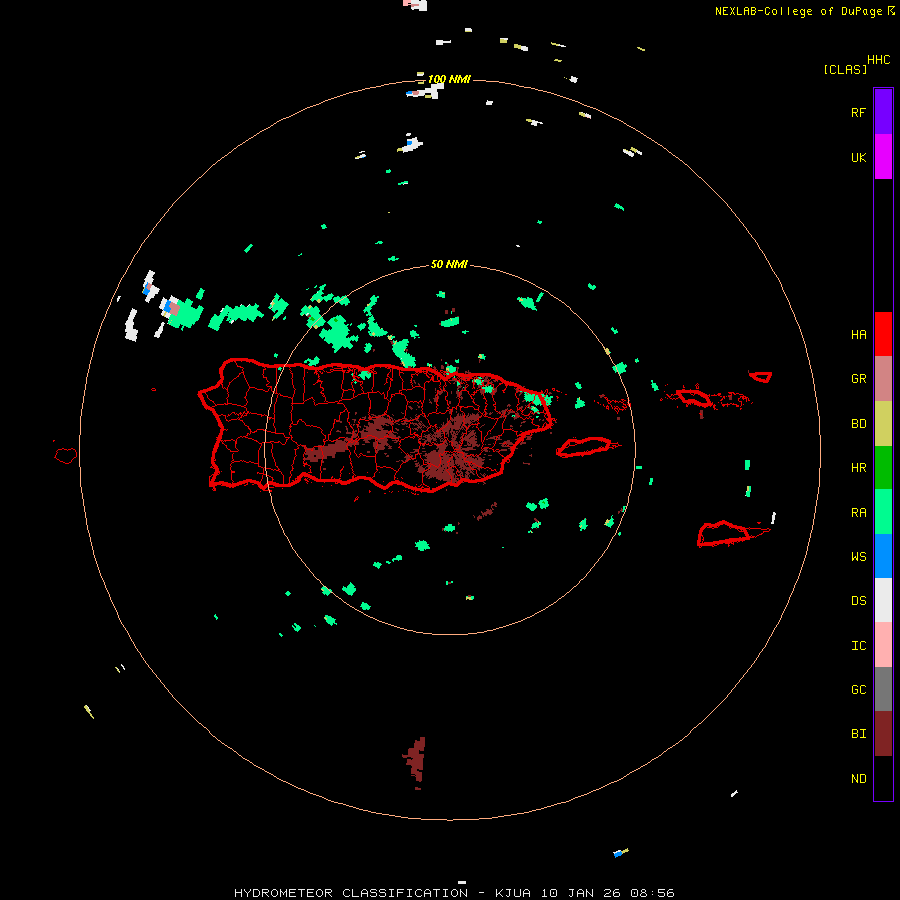Screen dimensions: 900x900
Task: Click the HR dark green swatch
Action: coord(883,468)
